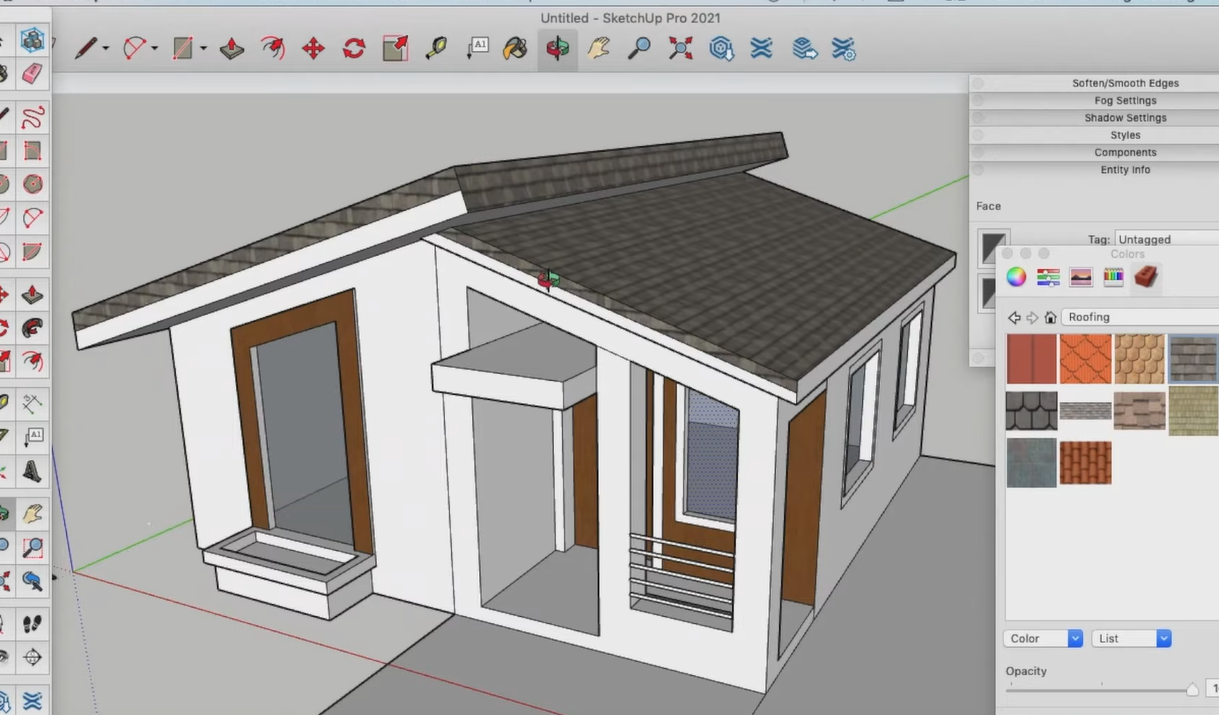The height and width of the screenshot is (715, 1219).
Task: Select the Rectangle shape tool in top toolbar
Action: 183,48
